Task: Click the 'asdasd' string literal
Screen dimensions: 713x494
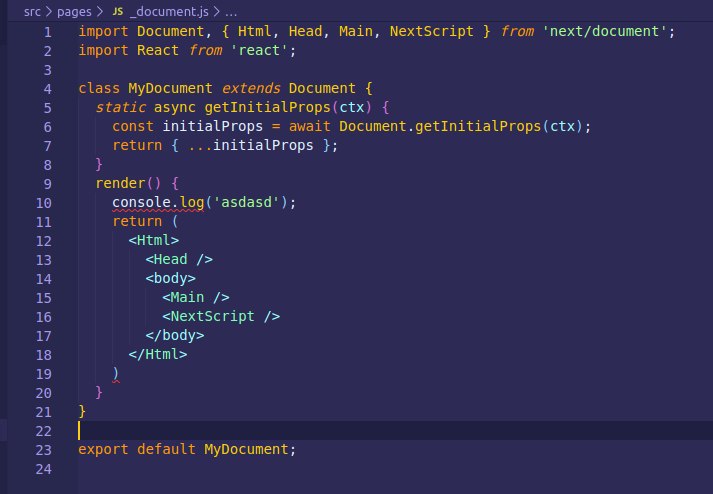Action: tap(246, 202)
